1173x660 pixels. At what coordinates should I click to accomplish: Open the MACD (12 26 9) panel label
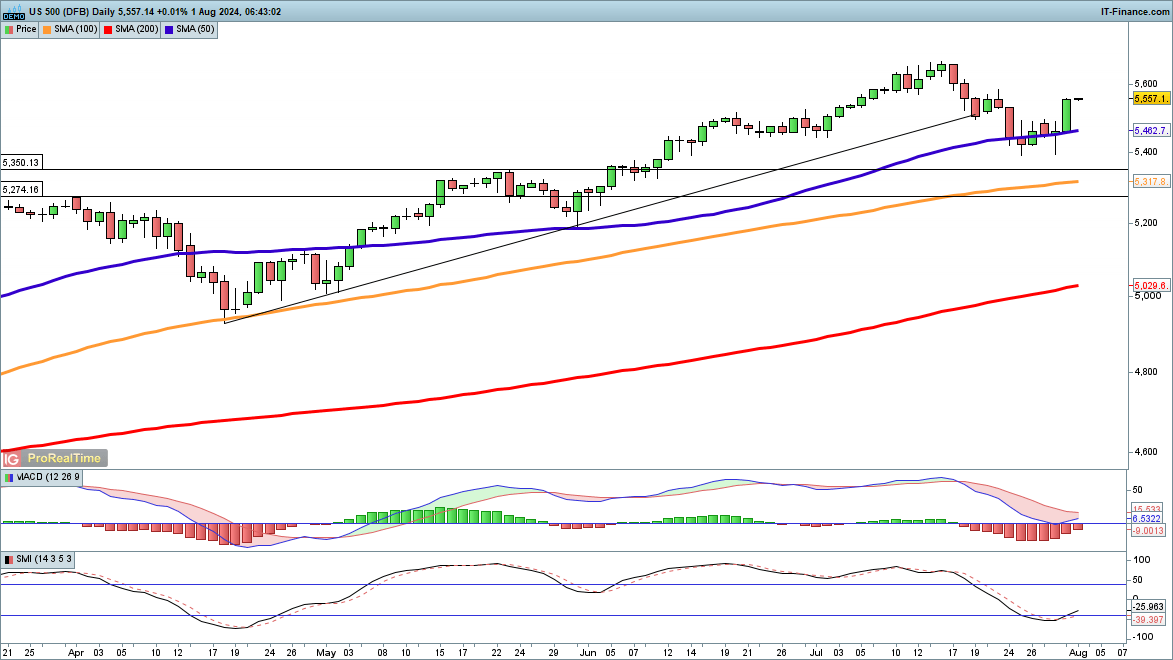tap(40, 478)
